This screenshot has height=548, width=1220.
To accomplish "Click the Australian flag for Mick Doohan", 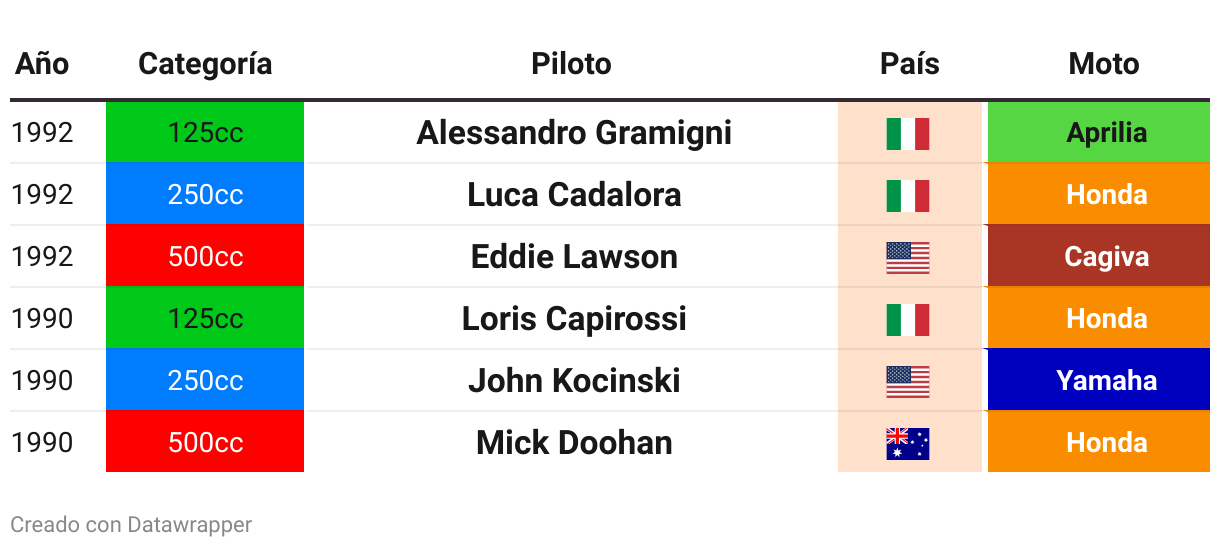I will 908,443.
